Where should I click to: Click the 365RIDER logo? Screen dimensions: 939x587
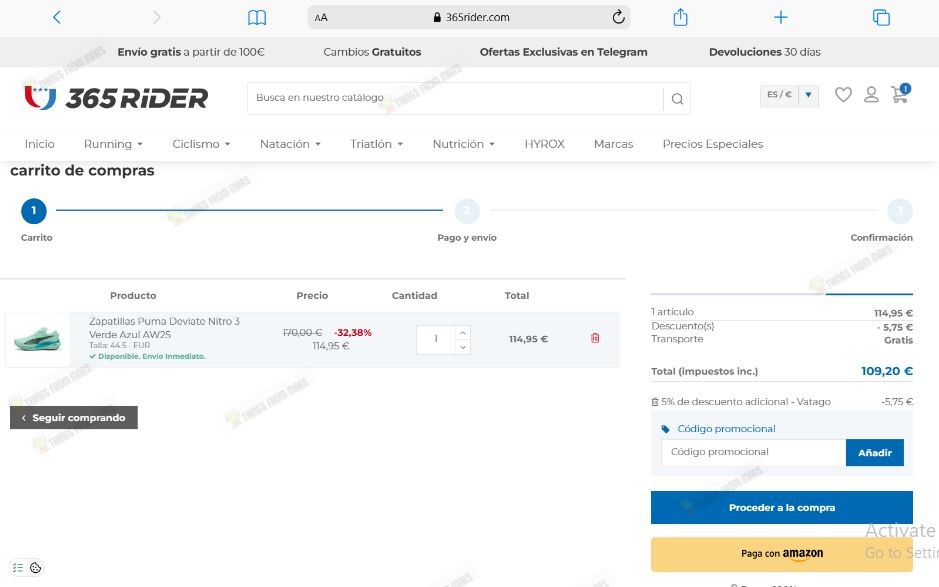tap(115, 97)
